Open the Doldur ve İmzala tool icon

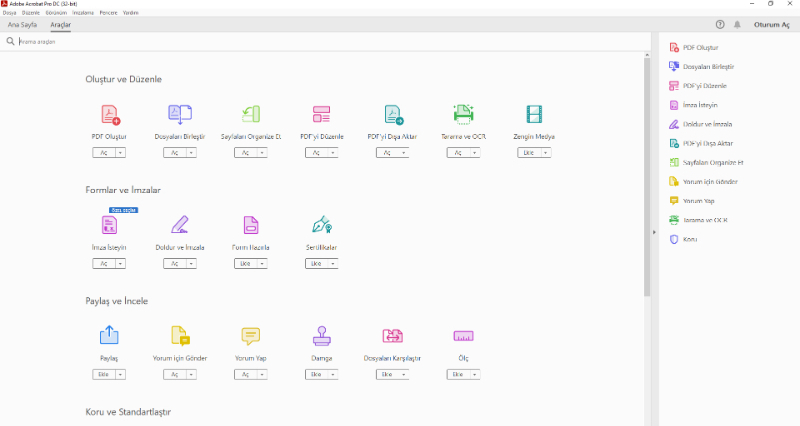tap(180, 225)
